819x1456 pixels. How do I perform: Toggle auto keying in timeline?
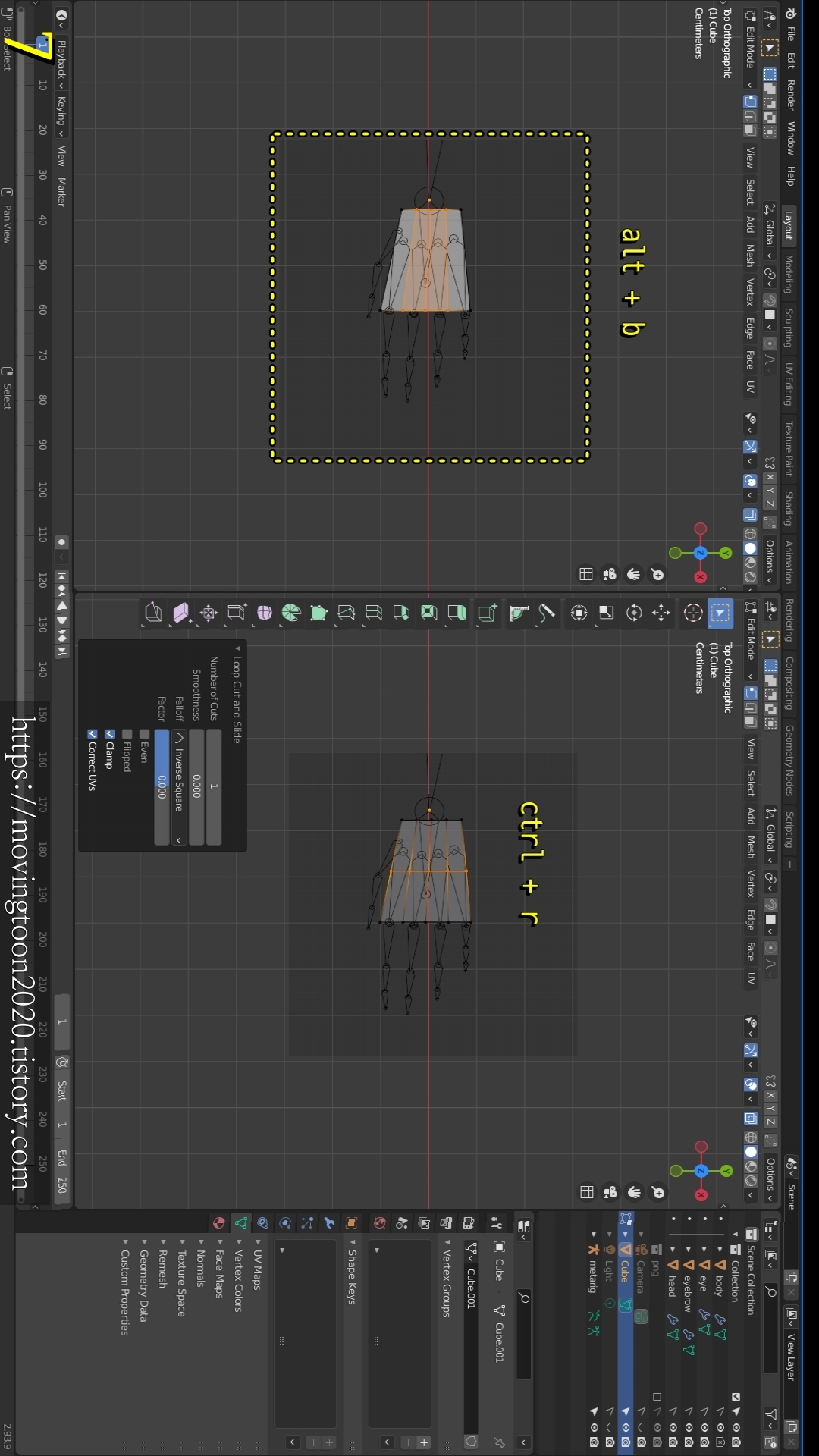click(62, 542)
